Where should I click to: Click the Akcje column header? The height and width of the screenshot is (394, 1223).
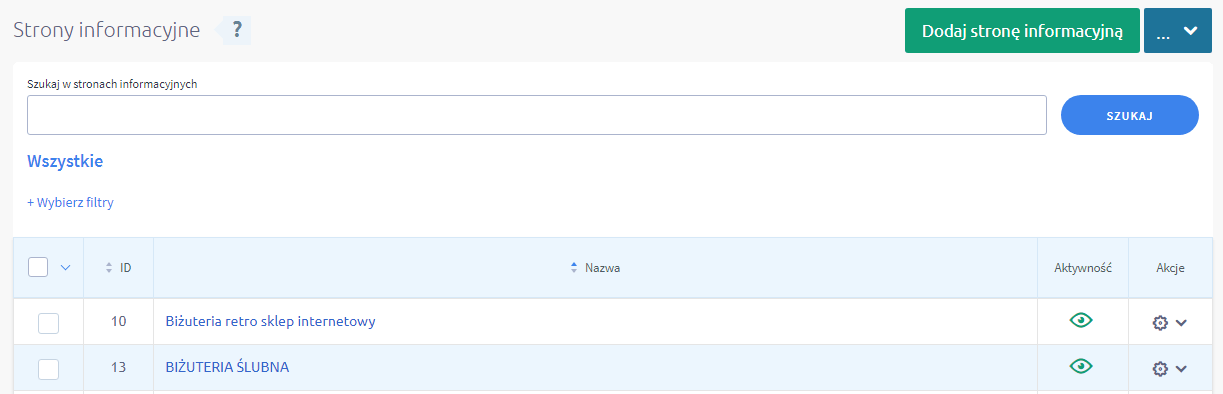[1170, 267]
